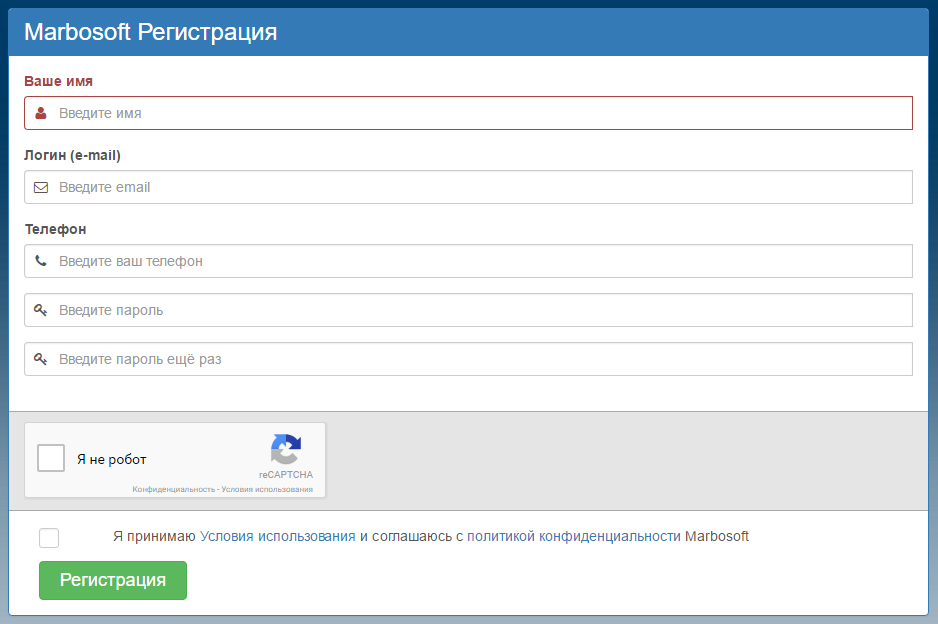The image size is (938, 624).
Task: Focus the 'Введите ваш телефон' input field
Action: point(468,261)
